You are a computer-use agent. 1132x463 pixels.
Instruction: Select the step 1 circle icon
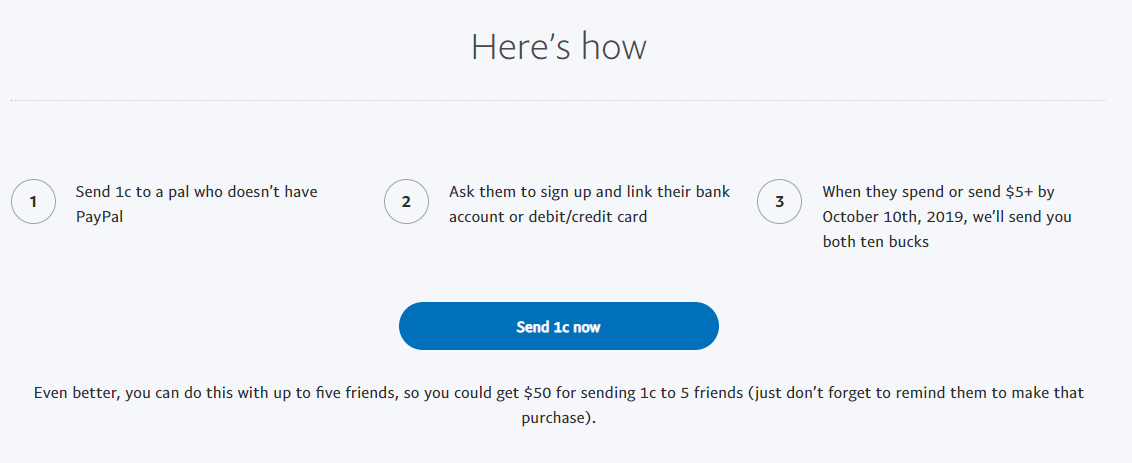click(x=33, y=202)
